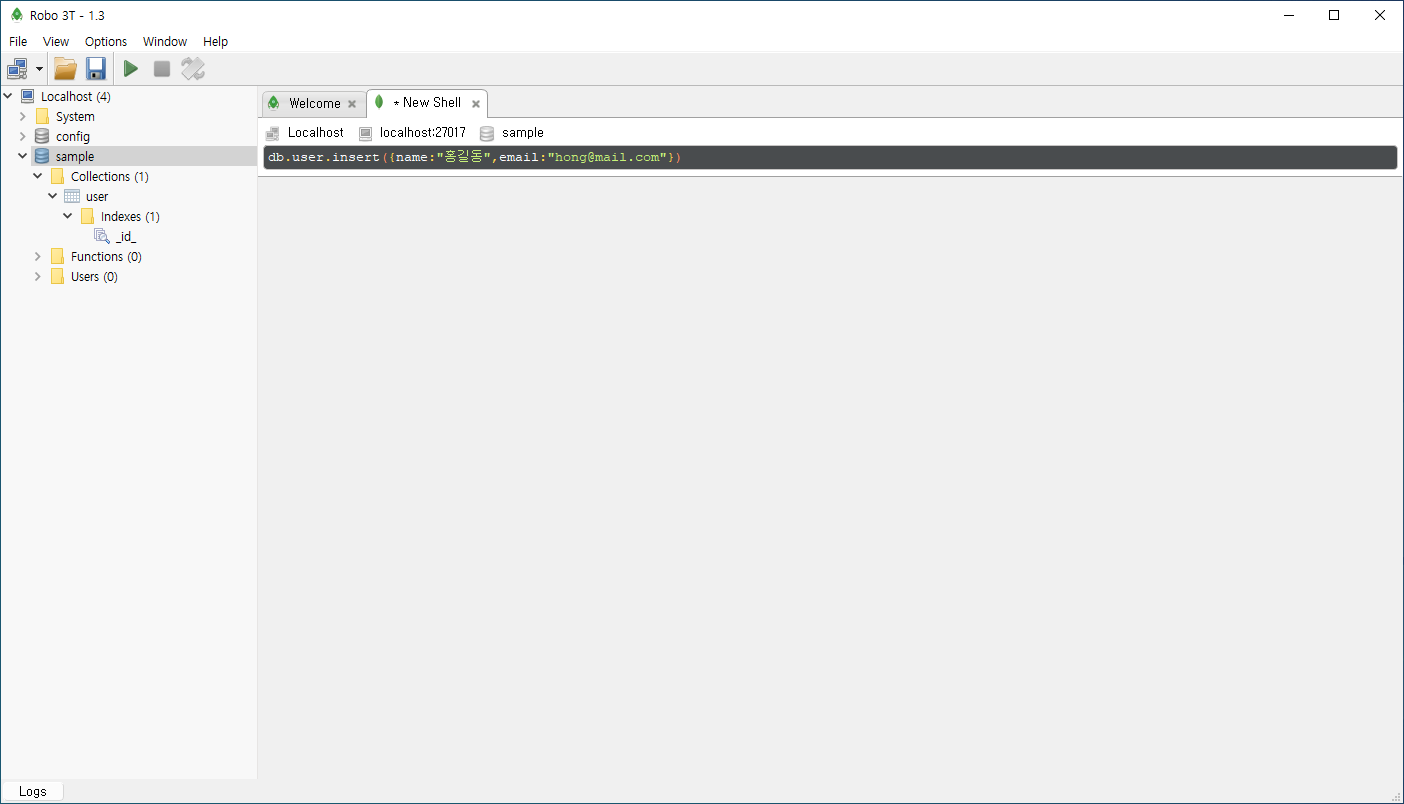Screen dimensions: 1404x804
Task: Select the user collection label
Action: click(x=97, y=196)
